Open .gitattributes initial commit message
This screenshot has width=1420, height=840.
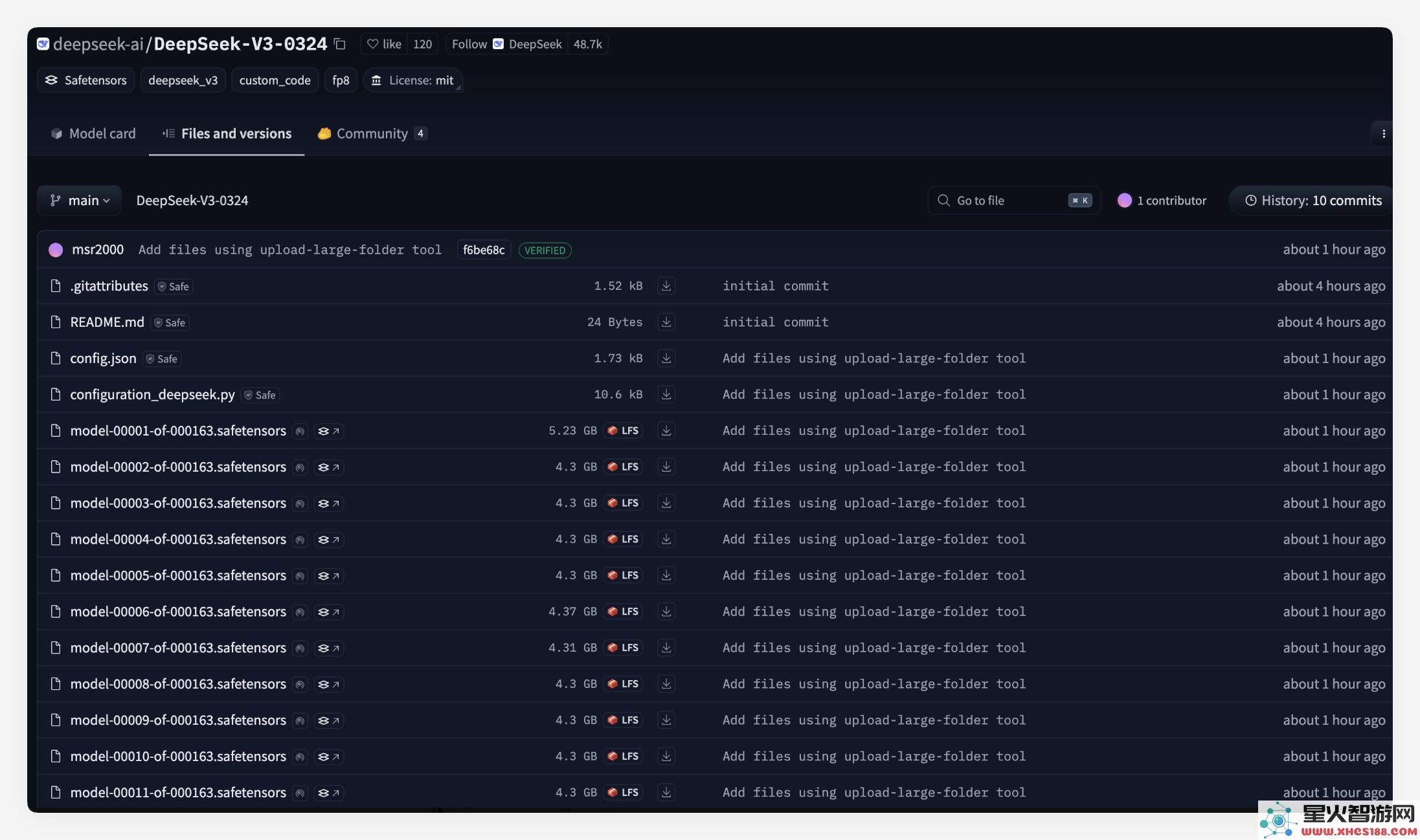776,286
